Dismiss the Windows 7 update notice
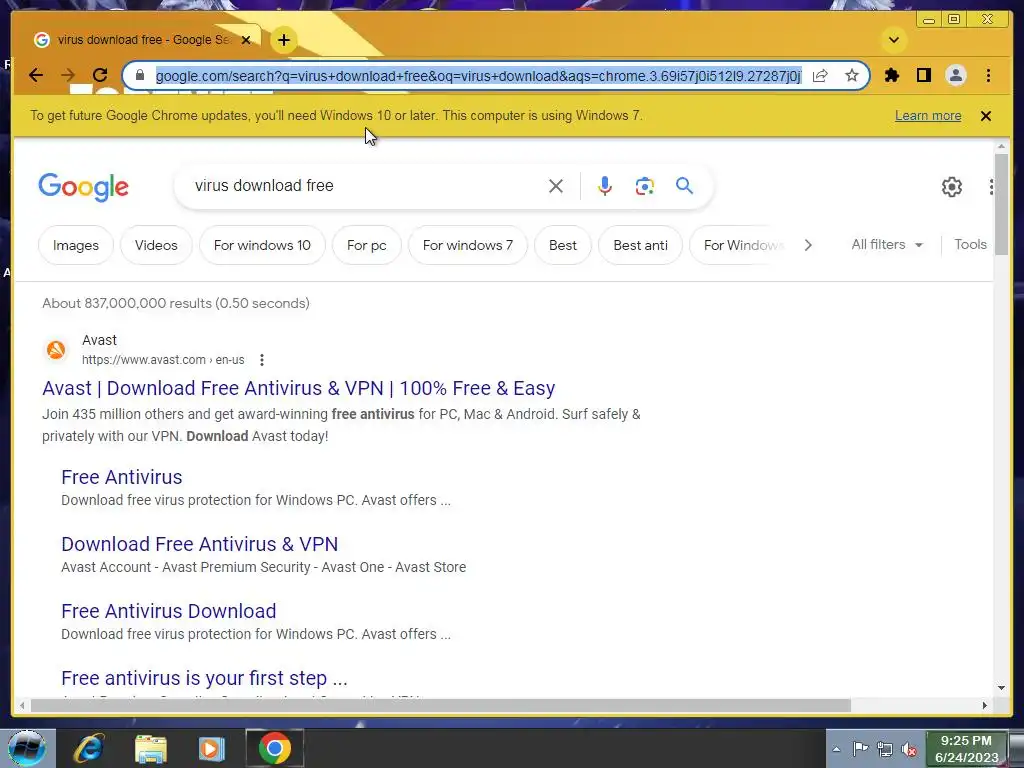Viewport: 1024px width, 768px height. pos(986,116)
